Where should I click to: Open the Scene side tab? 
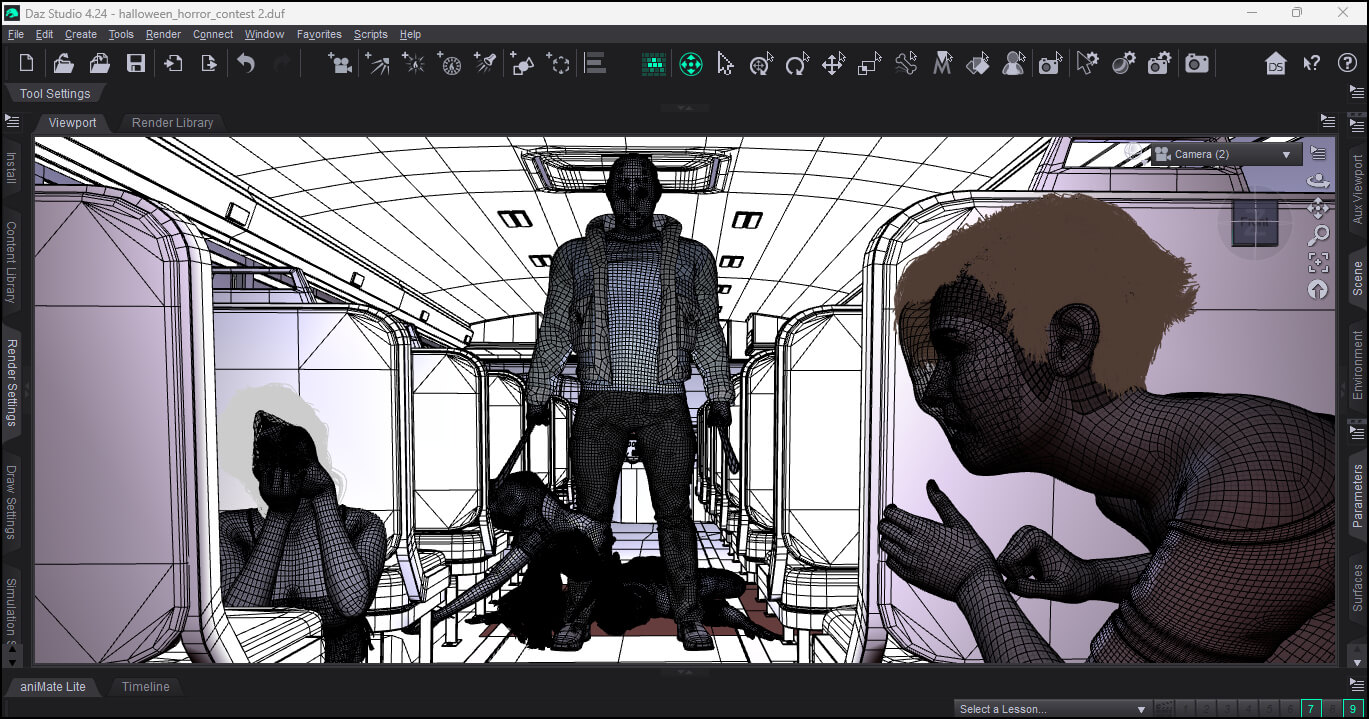pyautogui.click(x=1357, y=279)
